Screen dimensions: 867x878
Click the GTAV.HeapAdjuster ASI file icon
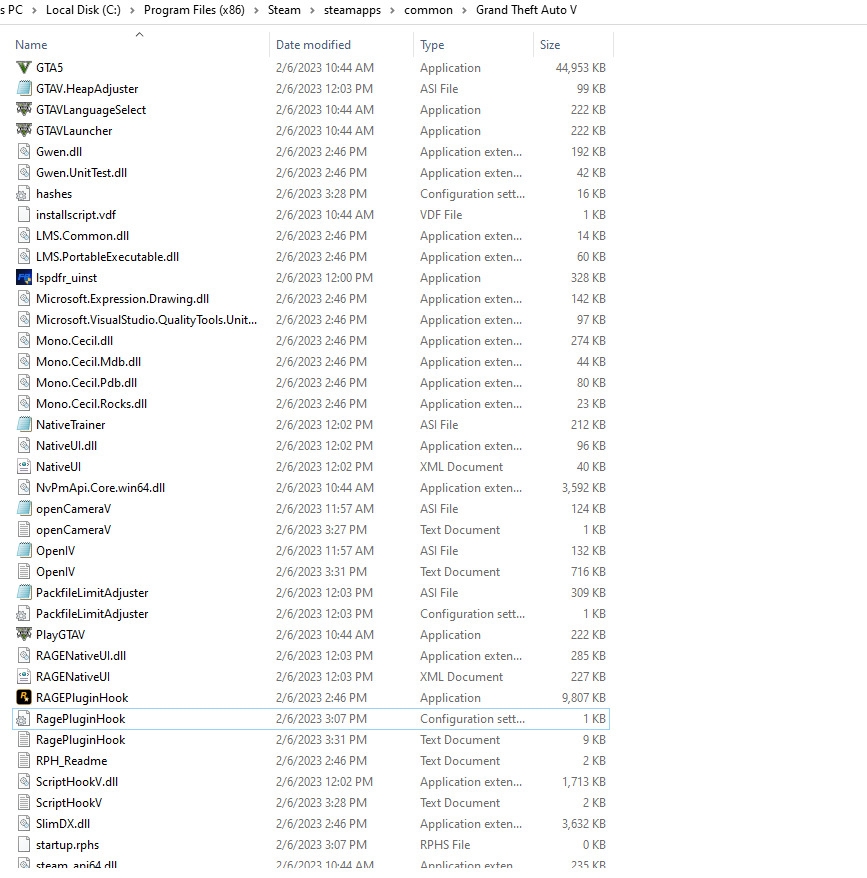pyautogui.click(x=24, y=88)
